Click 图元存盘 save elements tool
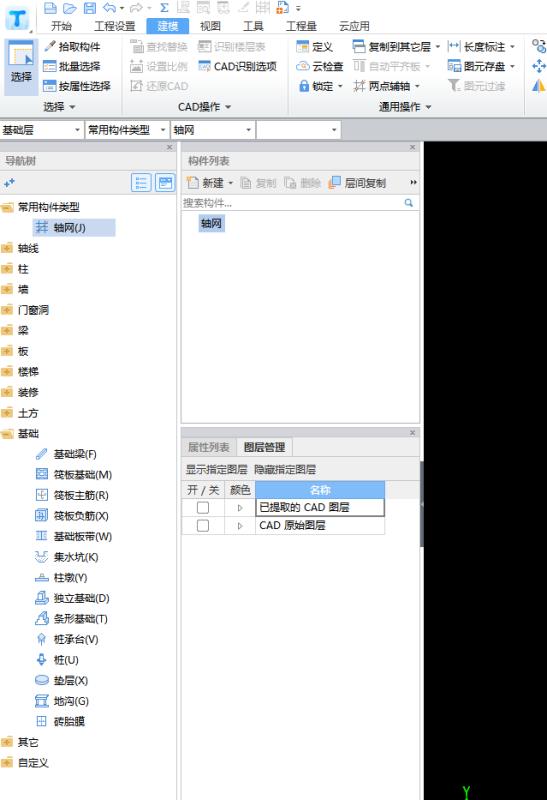 pyautogui.click(x=477, y=66)
